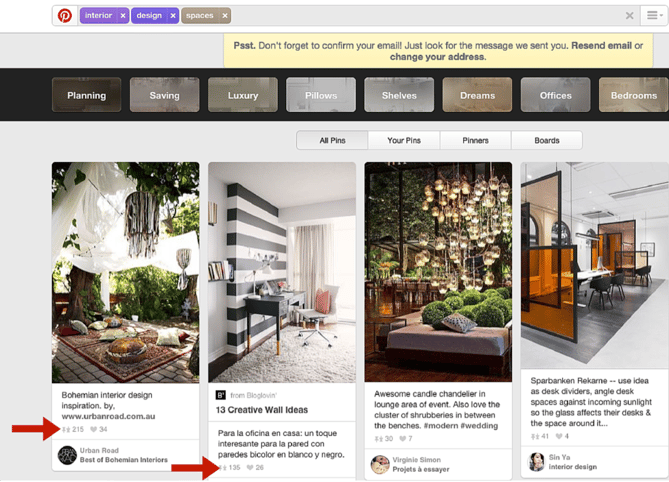Screen dimensions: 669x482
Task: Open the www.urbanroad.com.au link
Action: (x=108, y=416)
